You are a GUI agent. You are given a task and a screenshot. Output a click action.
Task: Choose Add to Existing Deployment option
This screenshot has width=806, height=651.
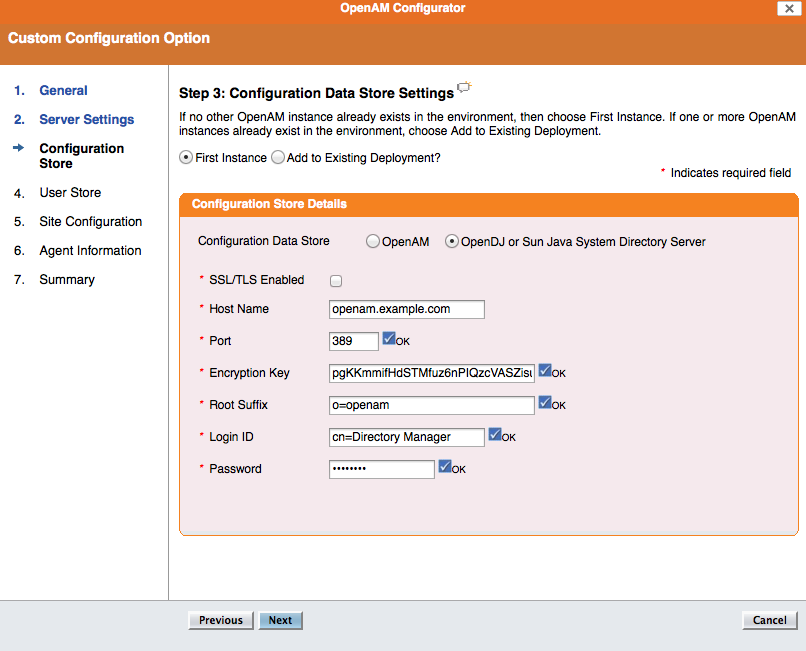[x=278, y=157]
